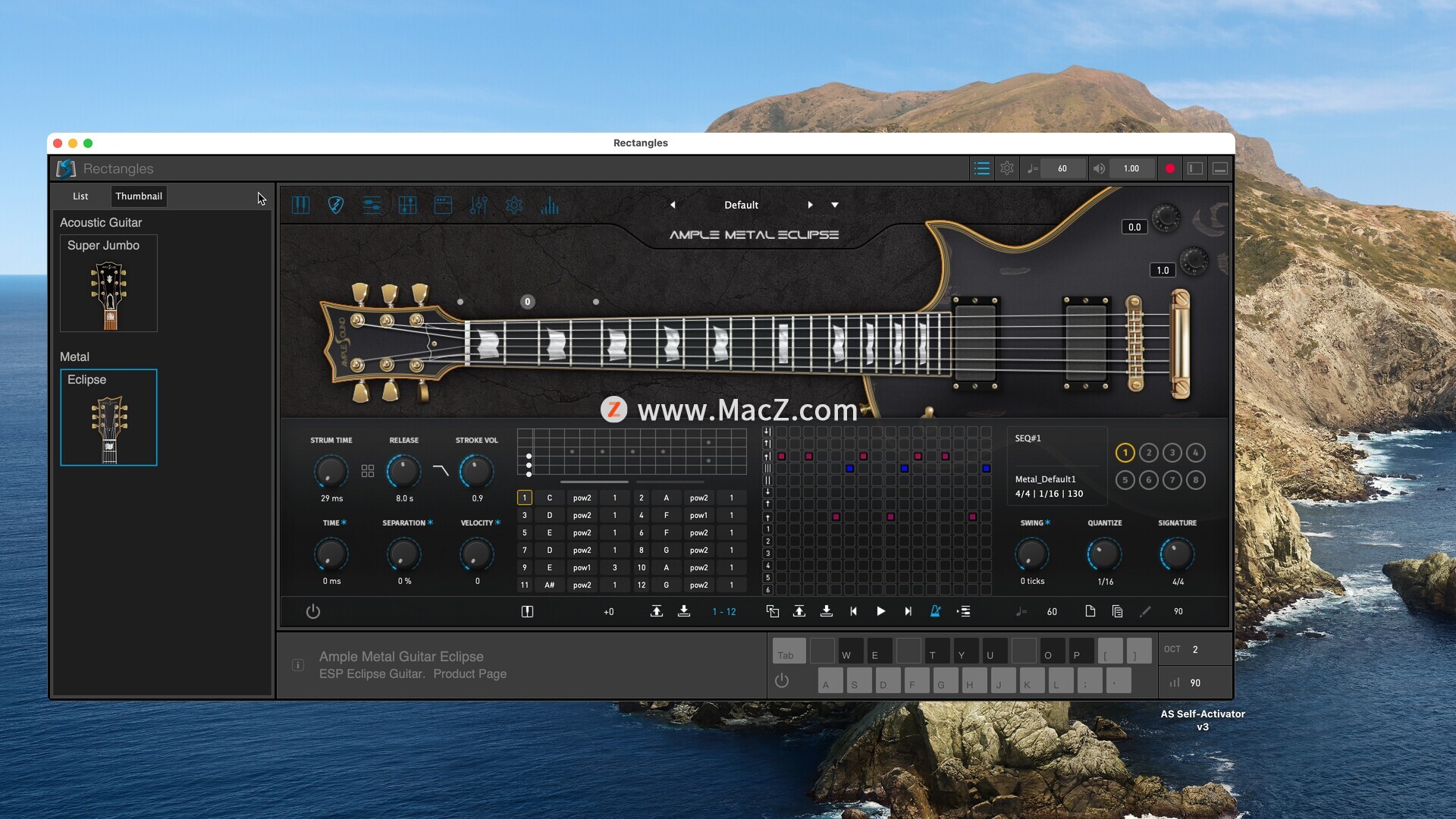
Task: Adjust the Quantize knob
Action: point(1104,554)
